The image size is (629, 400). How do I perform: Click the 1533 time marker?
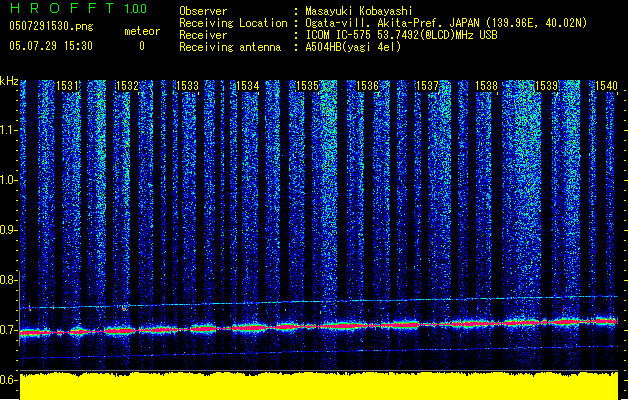[187, 86]
